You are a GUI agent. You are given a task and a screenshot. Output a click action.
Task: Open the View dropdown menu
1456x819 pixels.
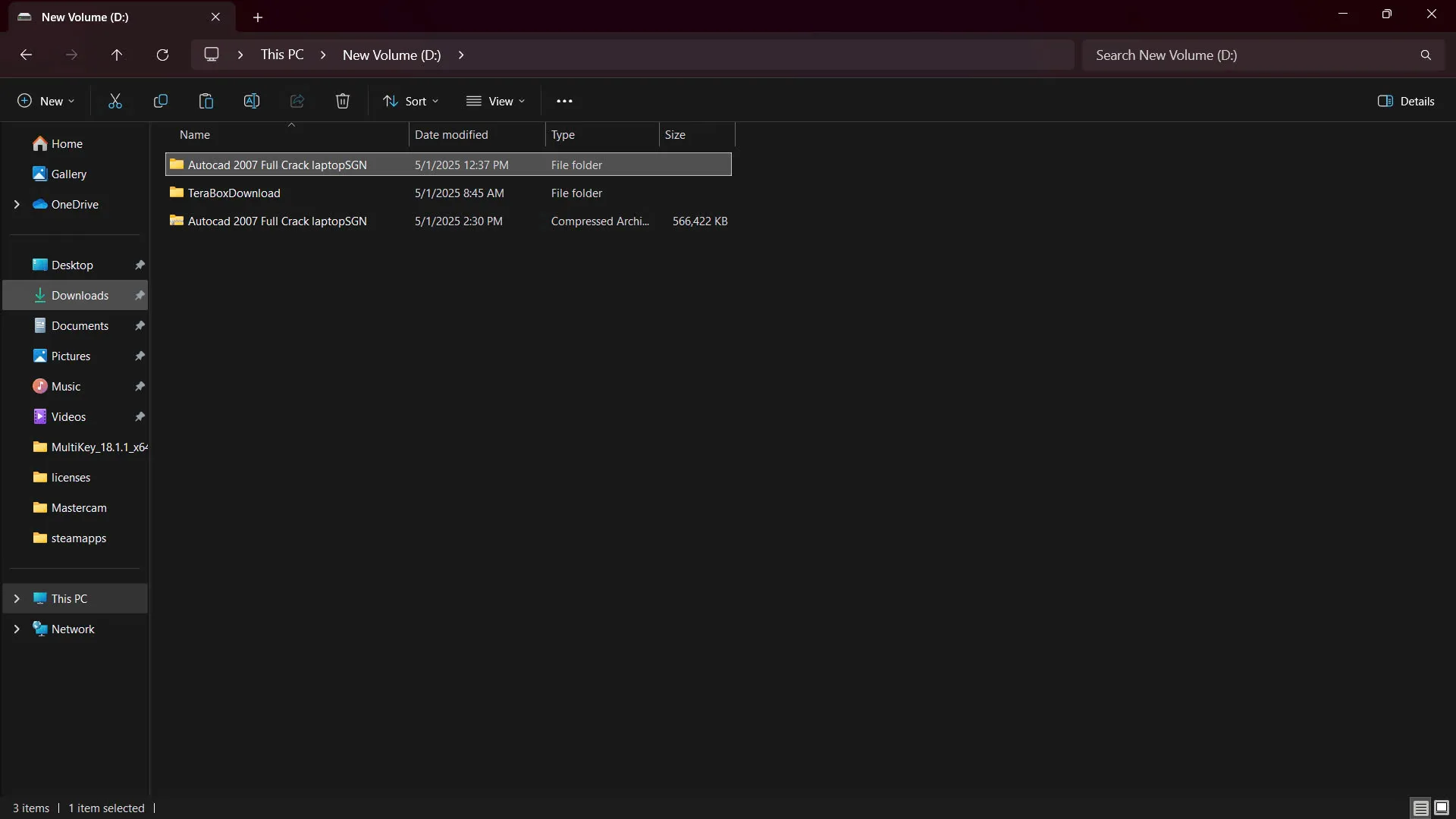[x=496, y=101]
